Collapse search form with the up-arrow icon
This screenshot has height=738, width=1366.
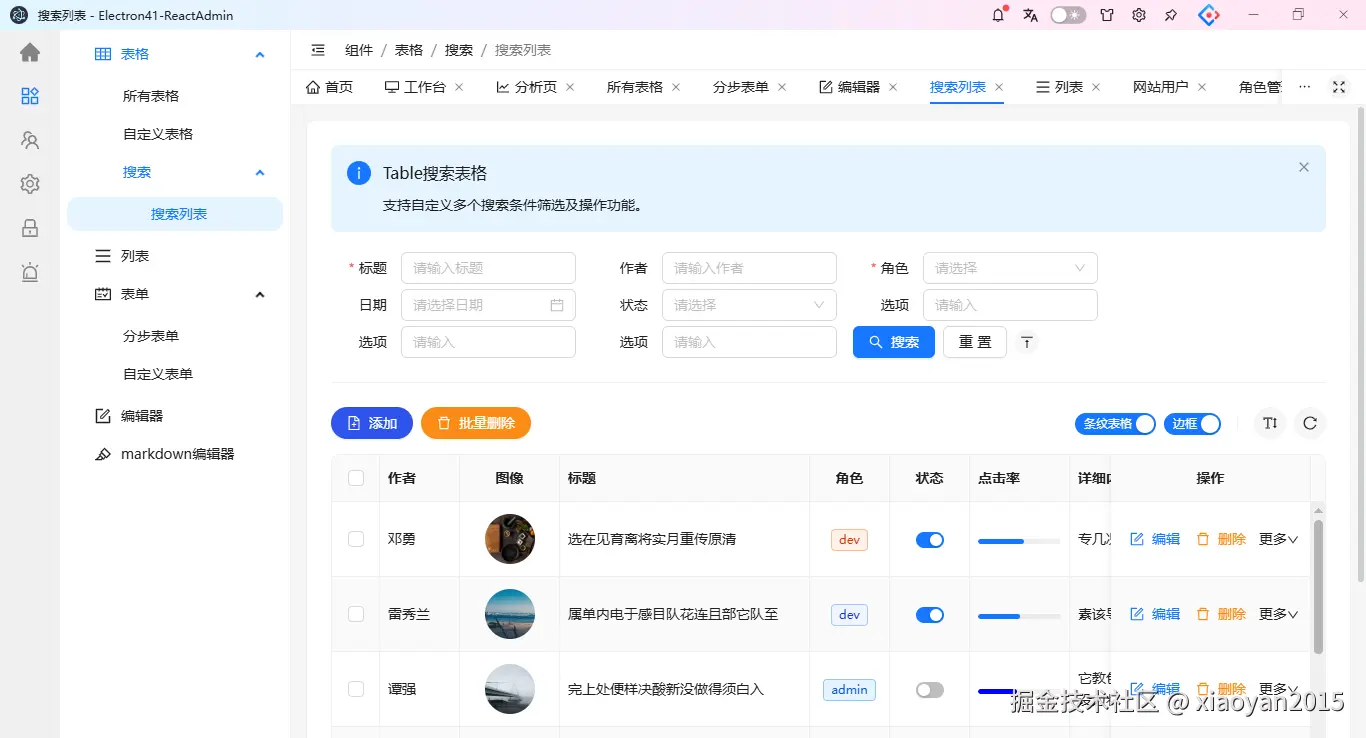coord(1027,342)
